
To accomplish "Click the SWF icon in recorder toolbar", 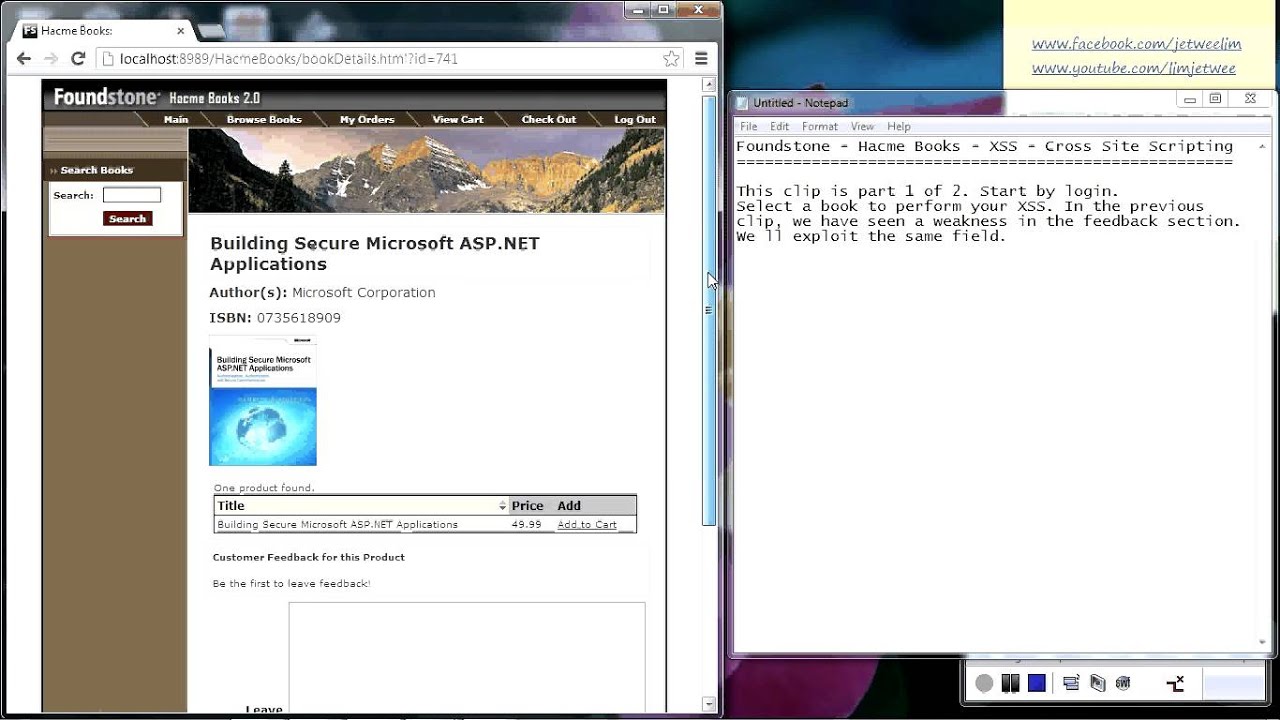I will click(x=1123, y=683).
